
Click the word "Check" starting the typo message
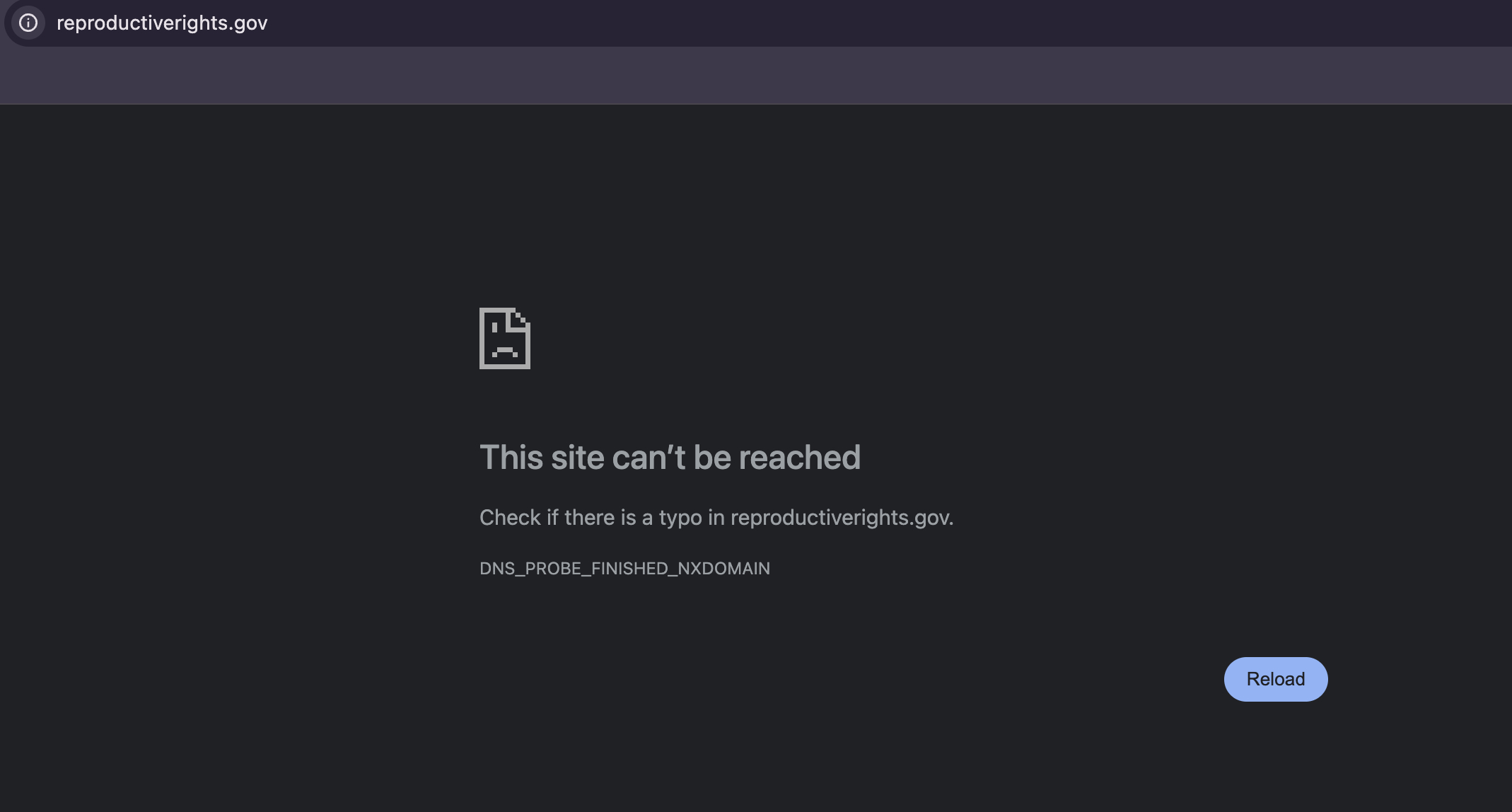[x=510, y=518]
